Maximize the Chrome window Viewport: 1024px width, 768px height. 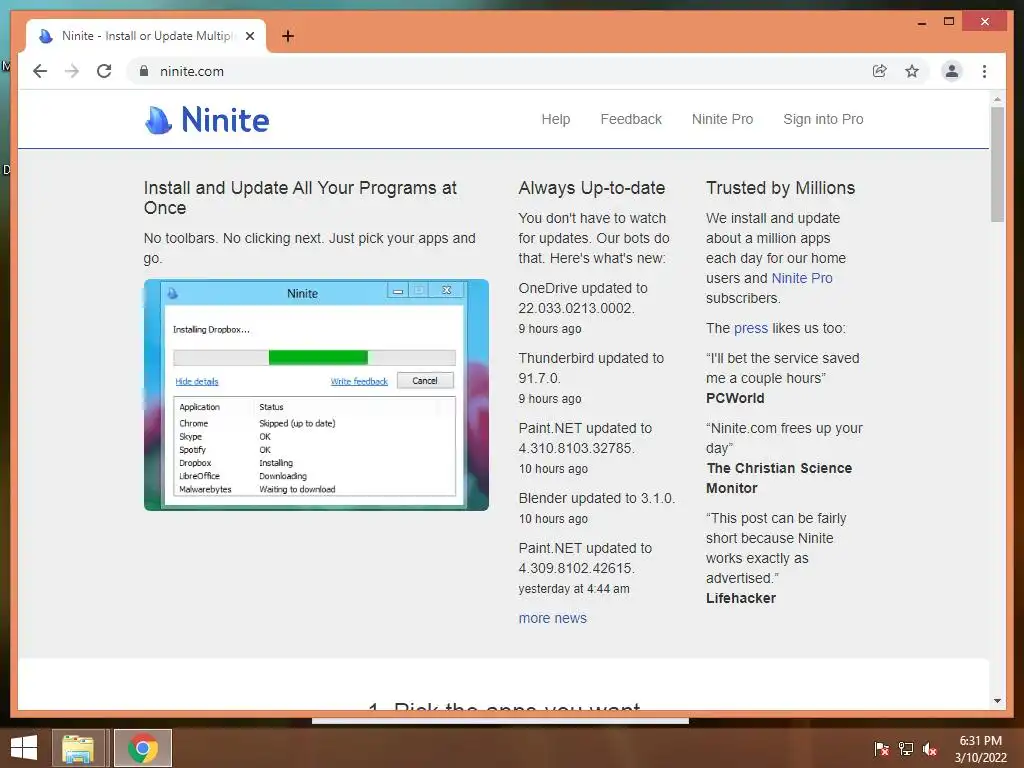[949, 22]
